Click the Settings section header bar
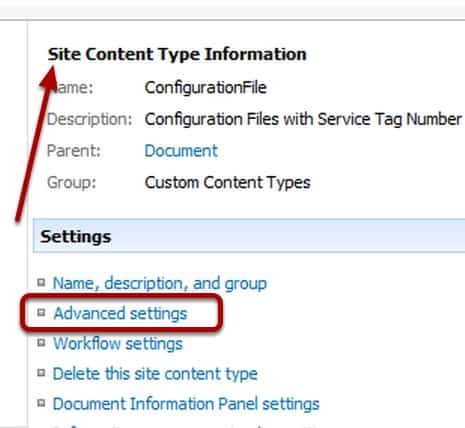 tap(249, 236)
